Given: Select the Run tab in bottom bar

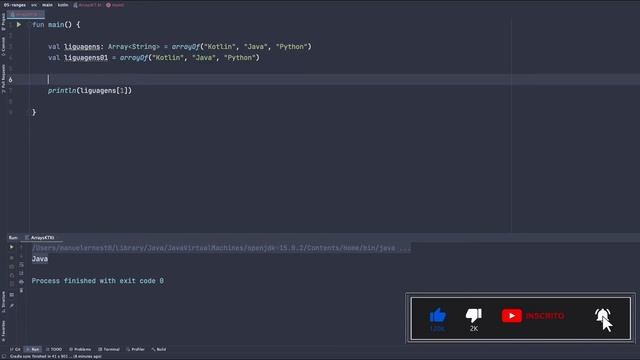Looking at the screenshot, I should 33,349.
